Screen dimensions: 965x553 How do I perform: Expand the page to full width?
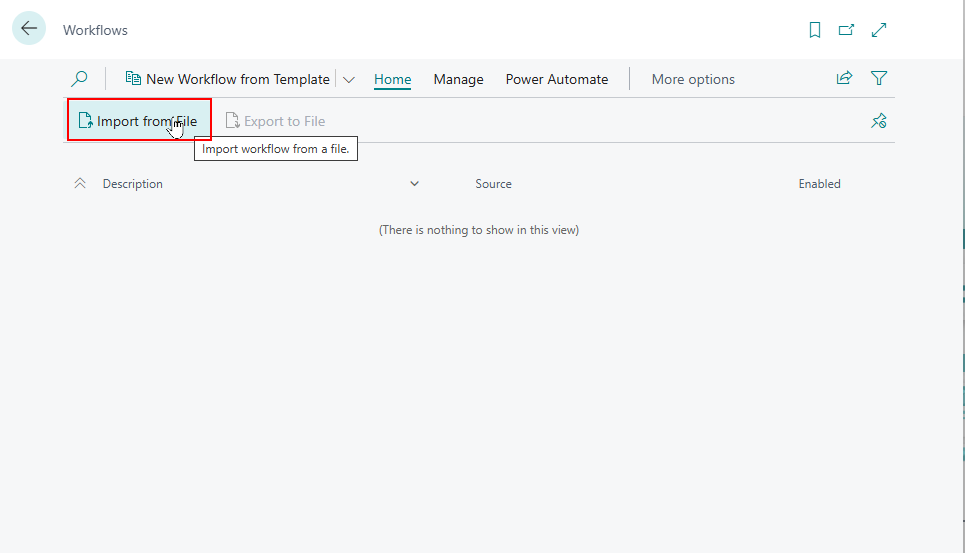[x=879, y=30]
